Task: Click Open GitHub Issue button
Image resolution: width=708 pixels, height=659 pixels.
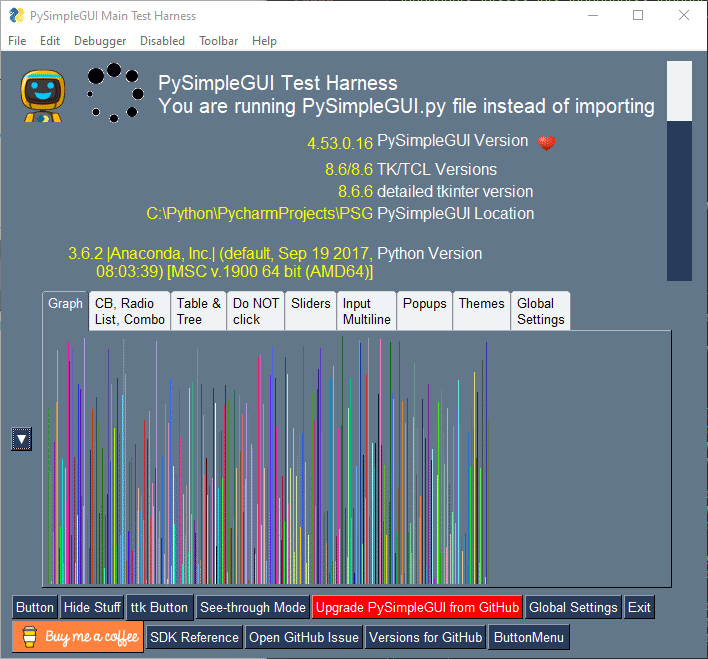Action: point(304,637)
